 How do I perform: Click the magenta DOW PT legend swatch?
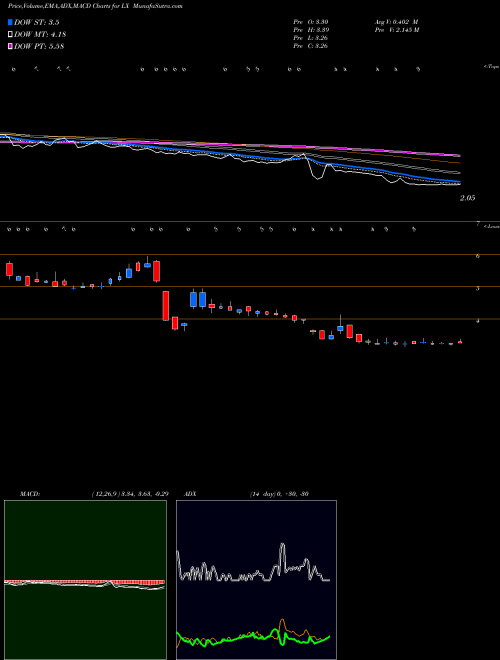click(x=10, y=46)
